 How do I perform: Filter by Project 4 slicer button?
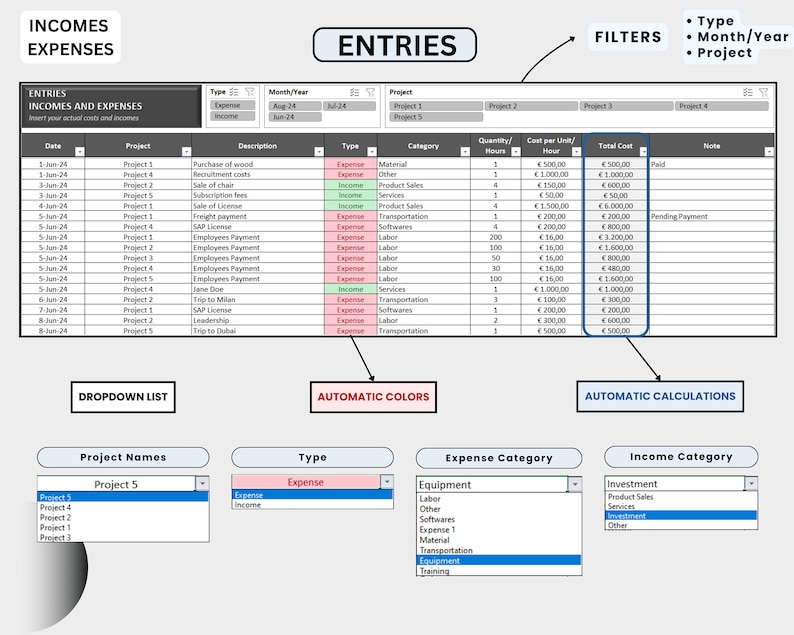(722, 106)
